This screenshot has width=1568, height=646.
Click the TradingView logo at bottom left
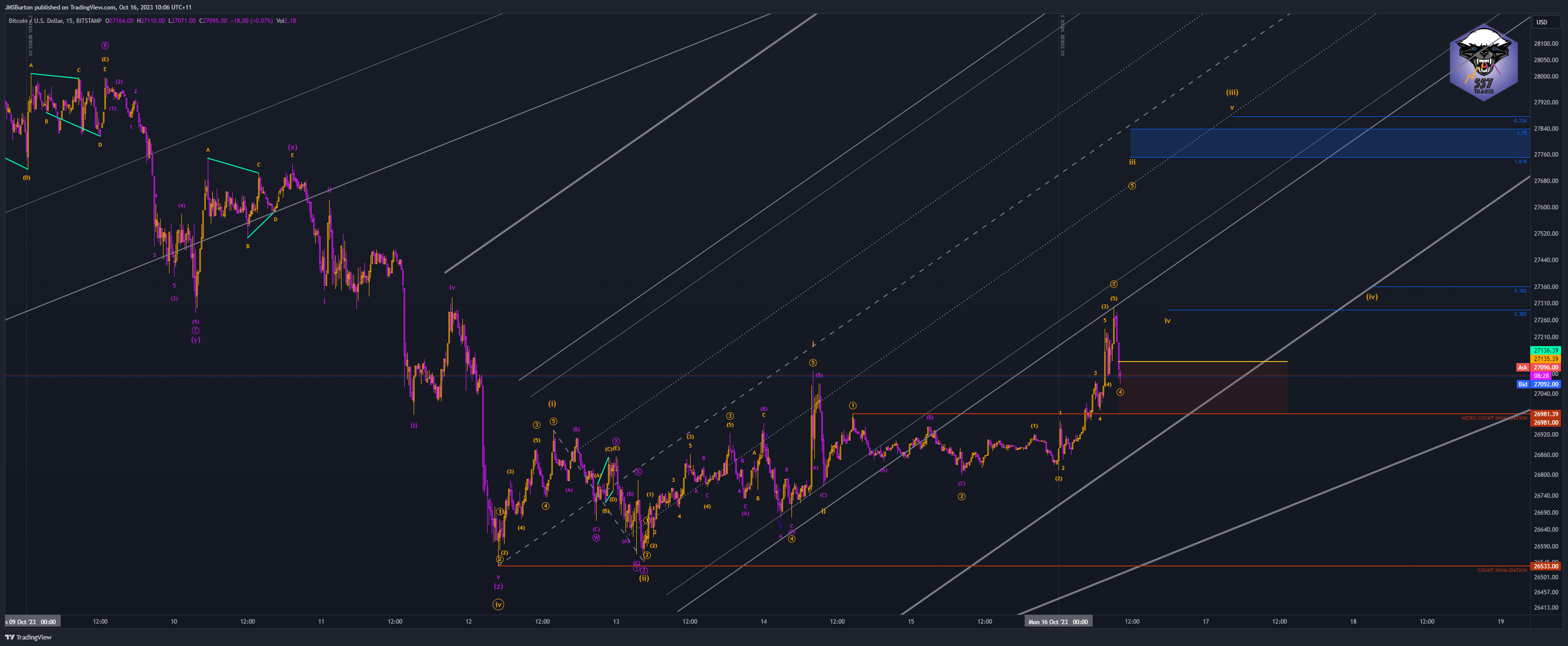coord(28,637)
